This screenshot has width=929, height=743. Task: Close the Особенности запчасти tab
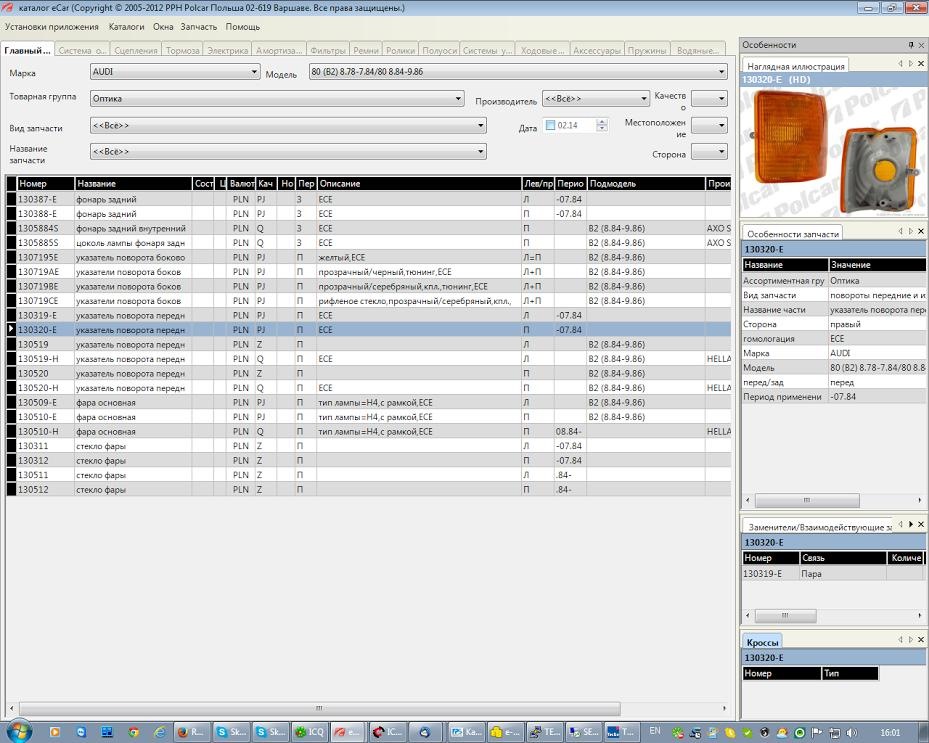tap(921, 231)
